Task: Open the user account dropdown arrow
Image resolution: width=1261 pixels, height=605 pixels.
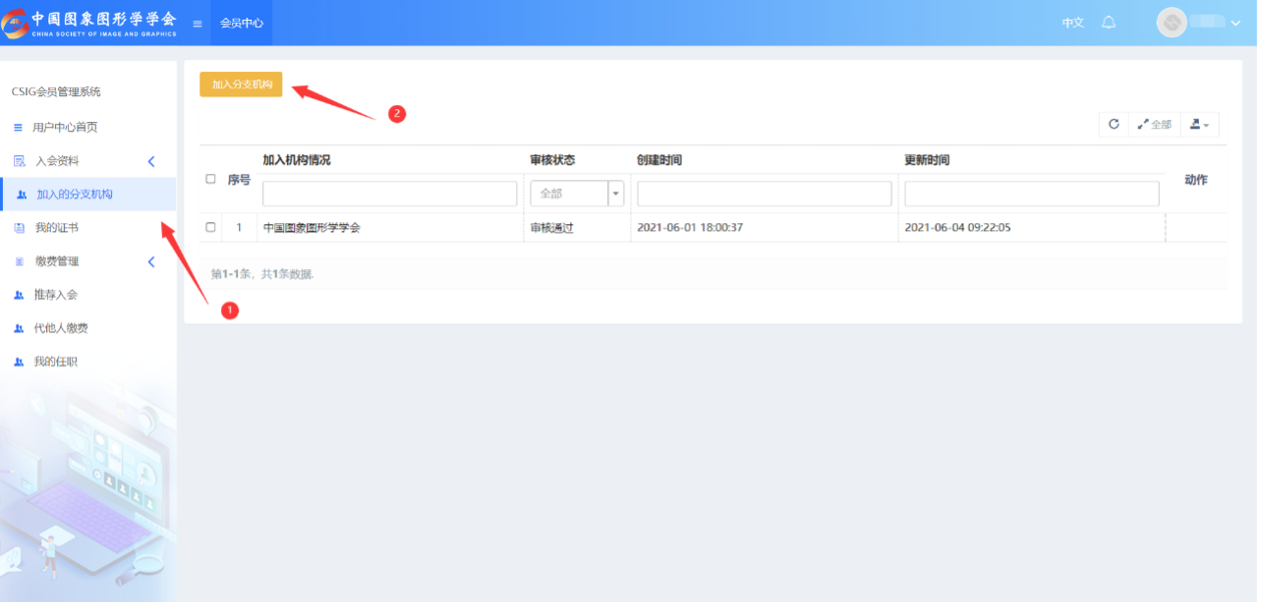Action: (1235, 23)
